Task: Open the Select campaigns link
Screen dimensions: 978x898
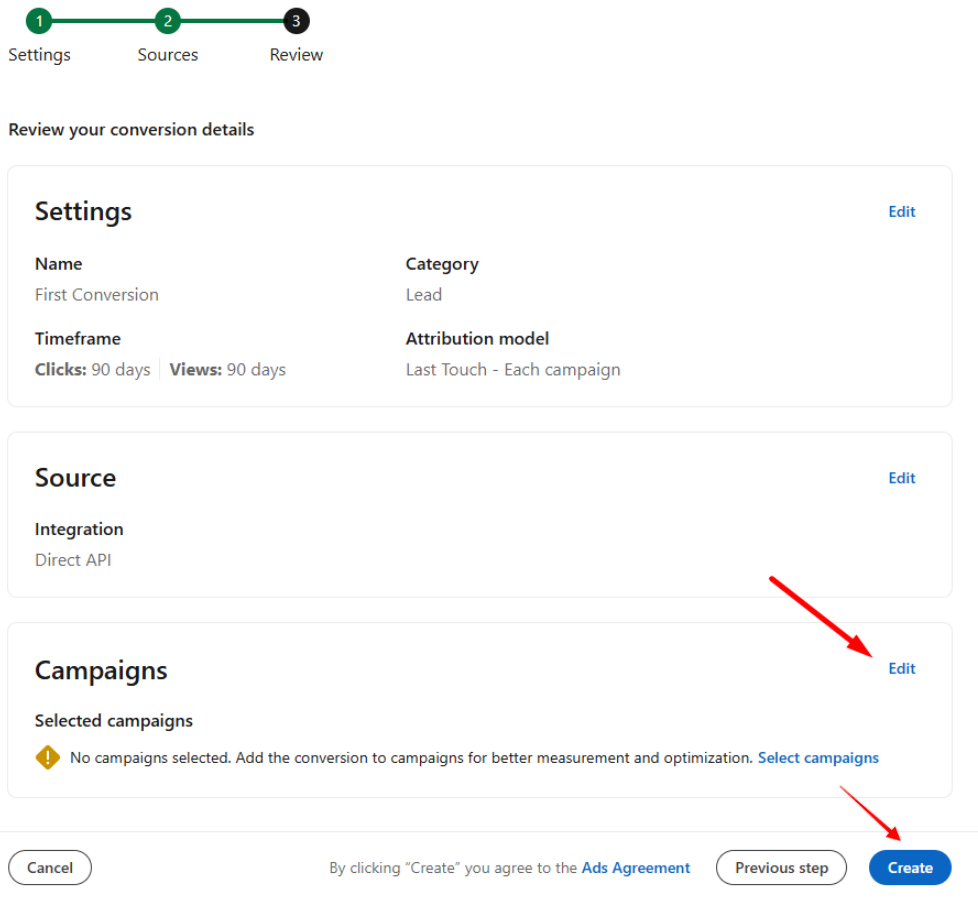Action: coord(818,758)
